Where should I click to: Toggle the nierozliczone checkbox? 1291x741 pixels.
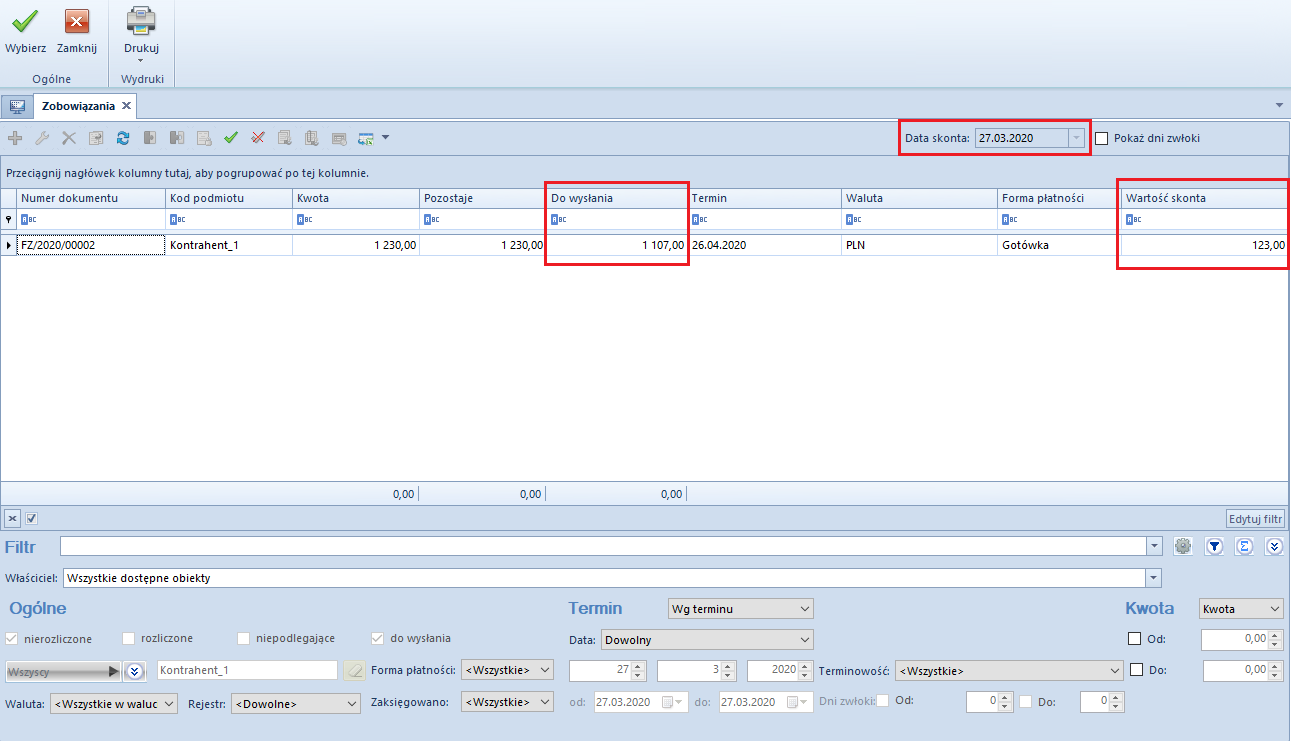13,638
